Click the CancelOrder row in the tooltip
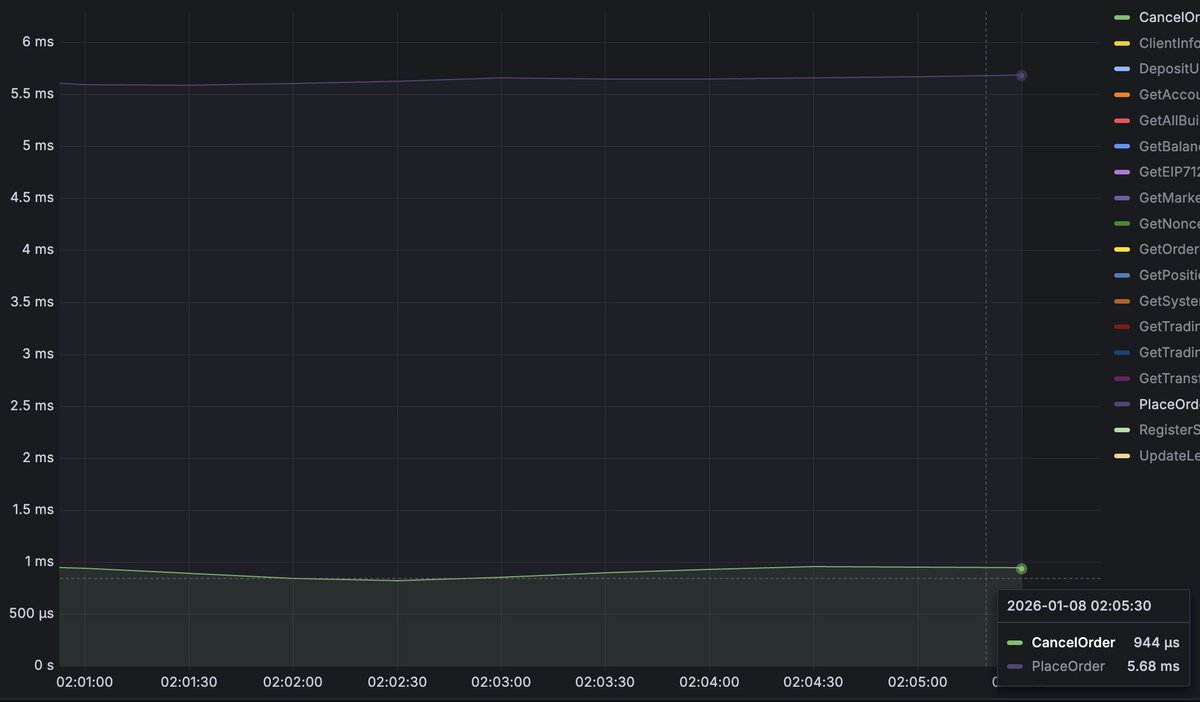This screenshot has width=1200, height=702. [x=1093, y=642]
